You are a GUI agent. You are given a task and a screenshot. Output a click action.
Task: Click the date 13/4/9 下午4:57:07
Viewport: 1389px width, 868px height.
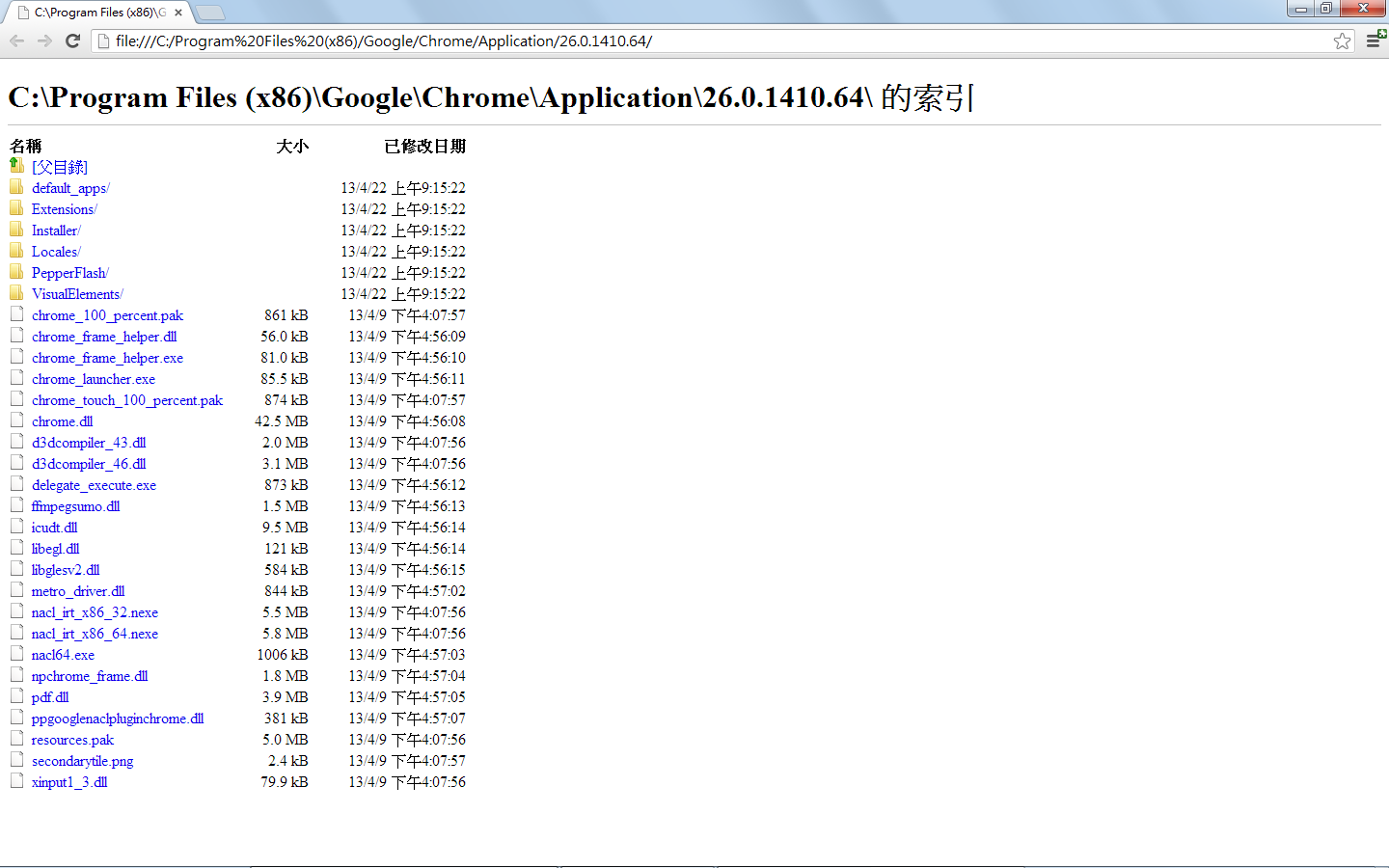tap(407, 719)
